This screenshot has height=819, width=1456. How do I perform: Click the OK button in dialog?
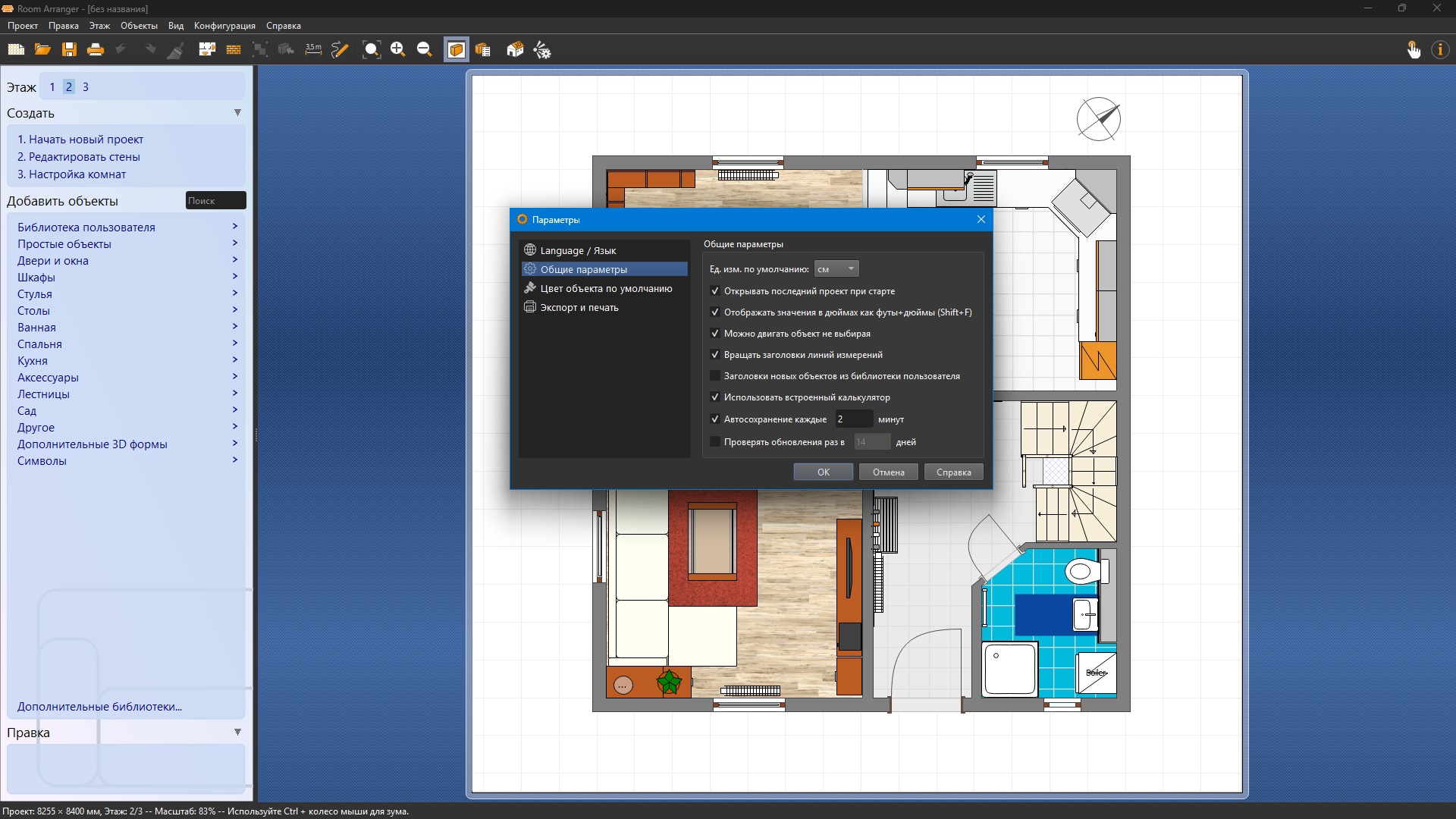point(823,472)
